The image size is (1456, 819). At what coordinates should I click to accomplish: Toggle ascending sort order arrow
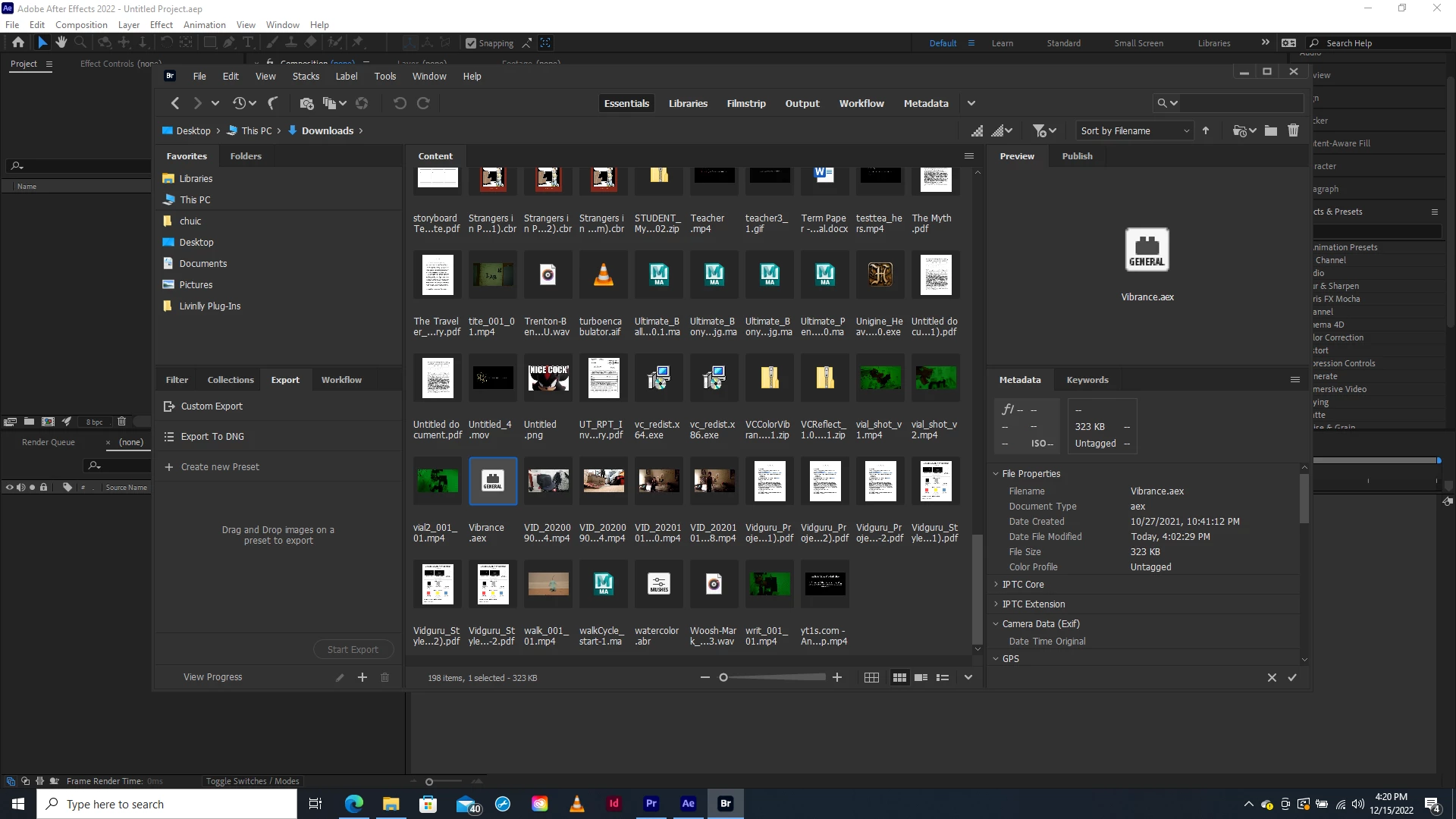pos(1206,131)
